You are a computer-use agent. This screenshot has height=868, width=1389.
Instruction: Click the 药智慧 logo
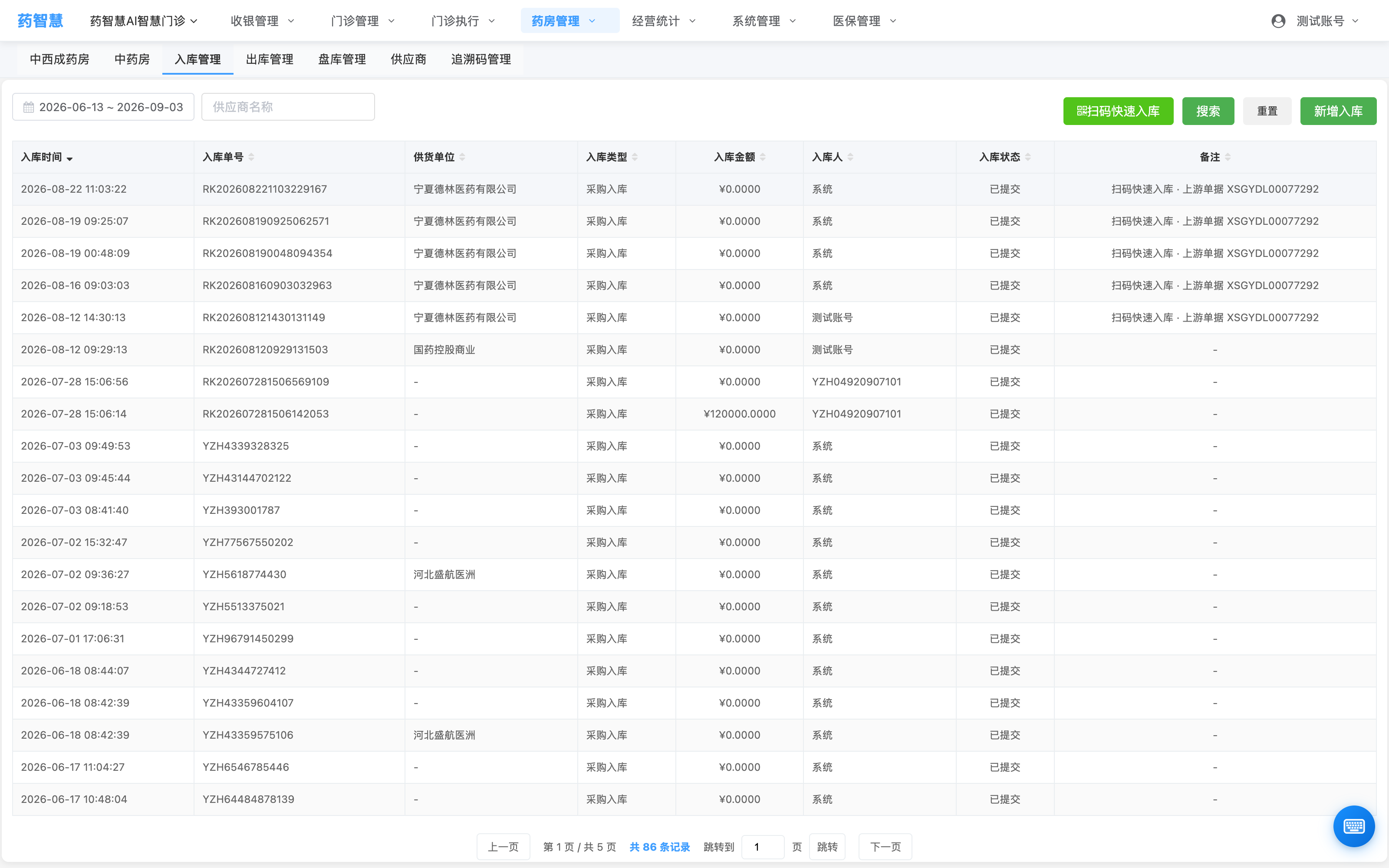coord(40,21)
